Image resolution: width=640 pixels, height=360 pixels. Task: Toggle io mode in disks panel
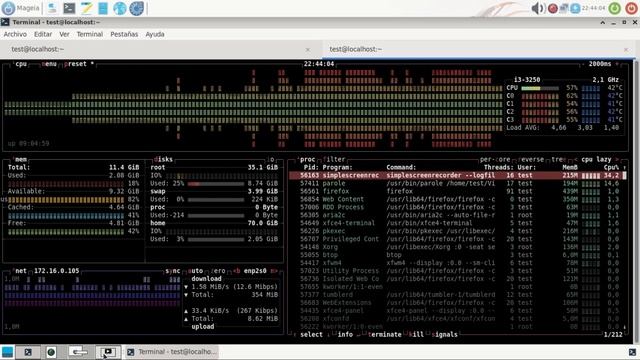271,160
